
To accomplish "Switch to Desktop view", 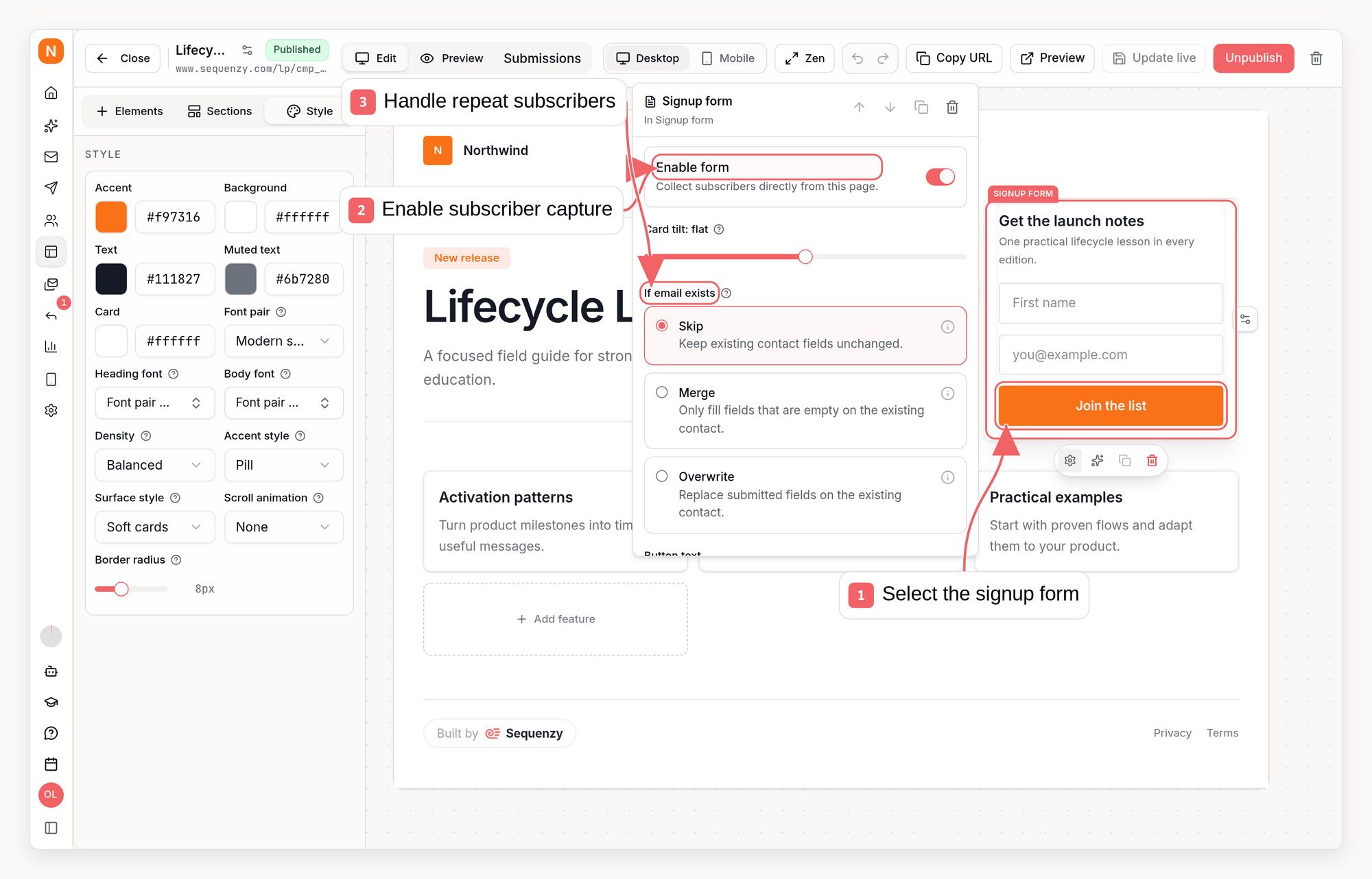I will coord(648,58).
